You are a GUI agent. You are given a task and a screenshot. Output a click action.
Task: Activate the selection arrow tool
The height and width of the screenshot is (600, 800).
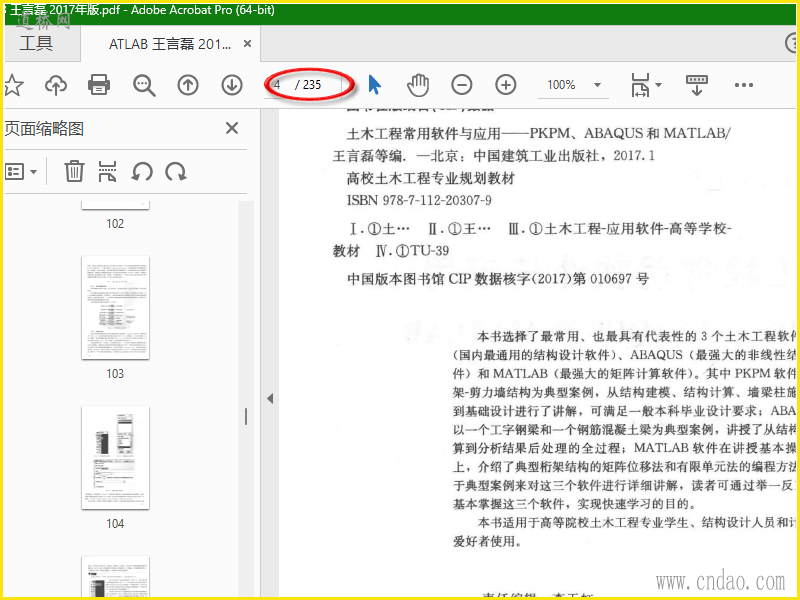(x=374, y=85)
